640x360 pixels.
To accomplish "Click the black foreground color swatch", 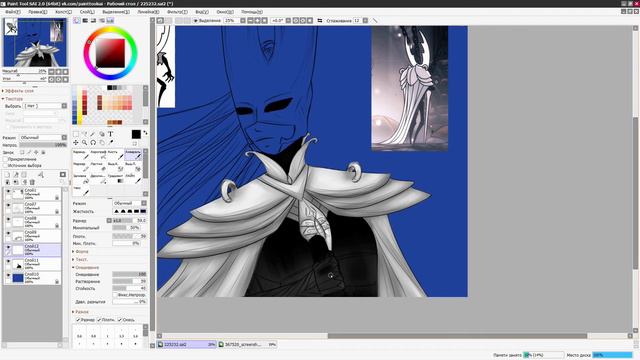I will (136, 134).
